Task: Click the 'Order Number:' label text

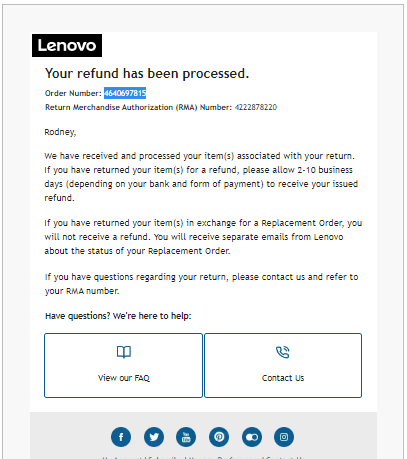Action: pyautogui.click(x=73, y=93)
